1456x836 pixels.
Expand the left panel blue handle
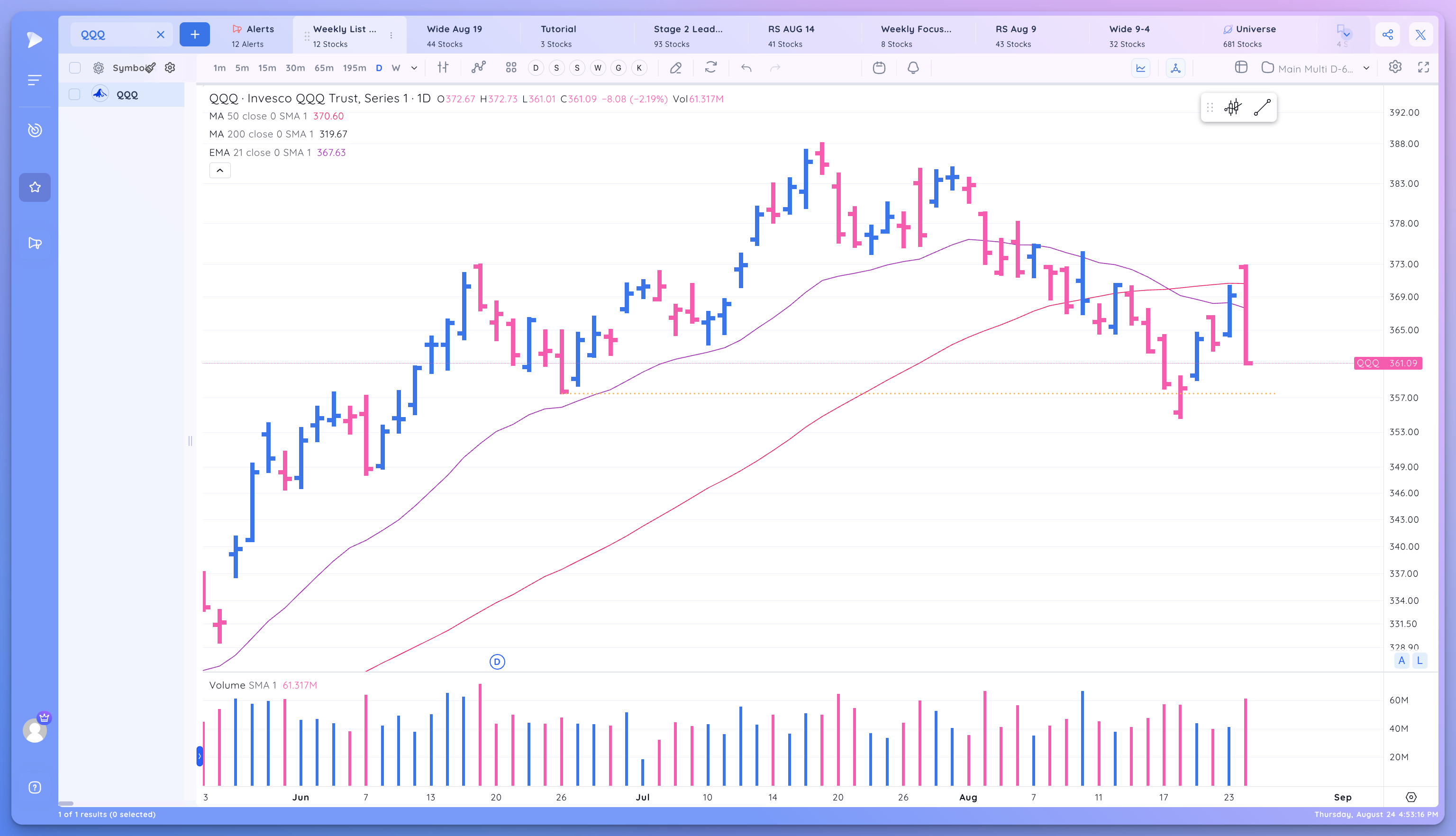199,756
